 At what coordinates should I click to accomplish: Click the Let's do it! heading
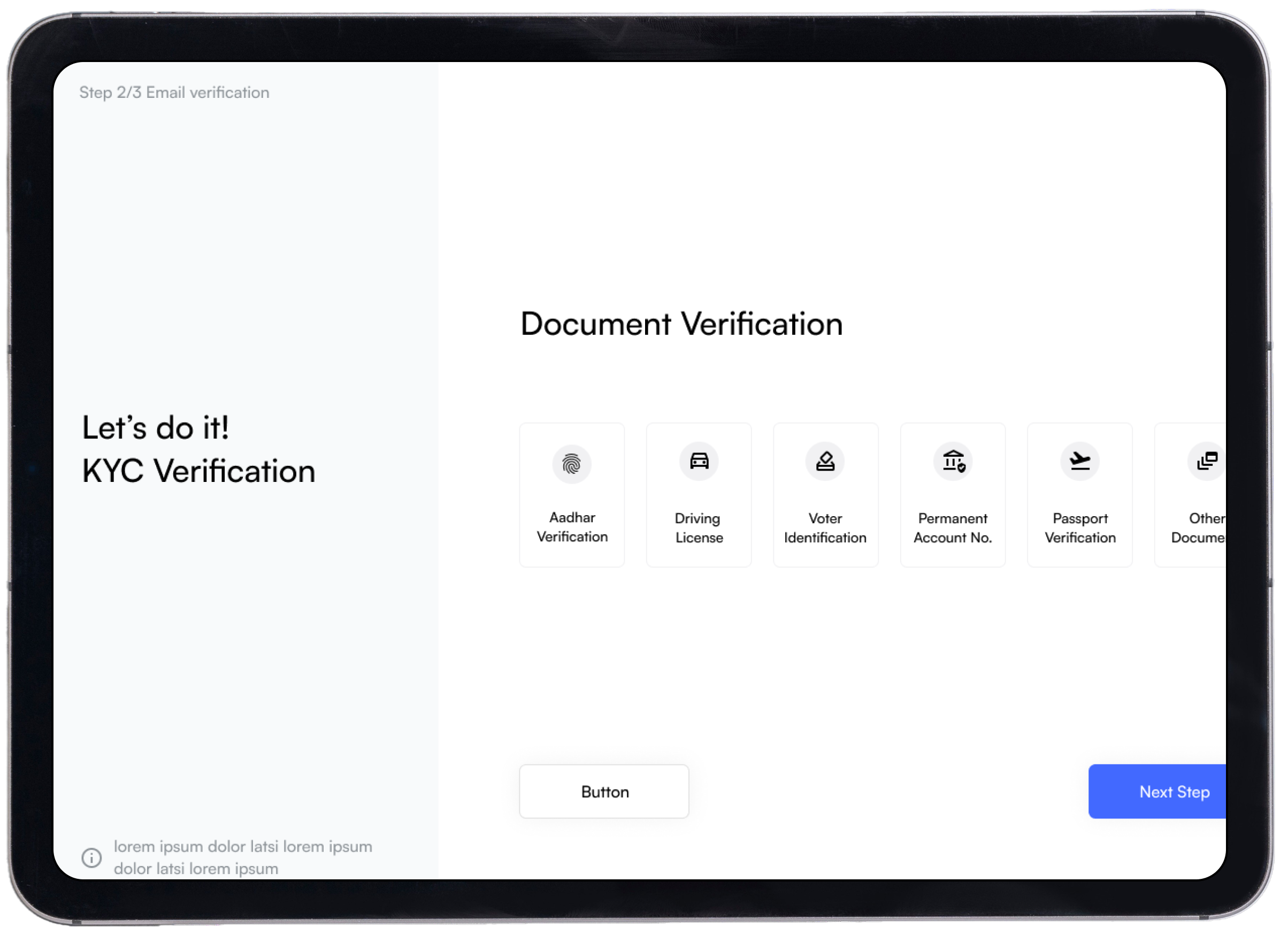coord(155,427)
